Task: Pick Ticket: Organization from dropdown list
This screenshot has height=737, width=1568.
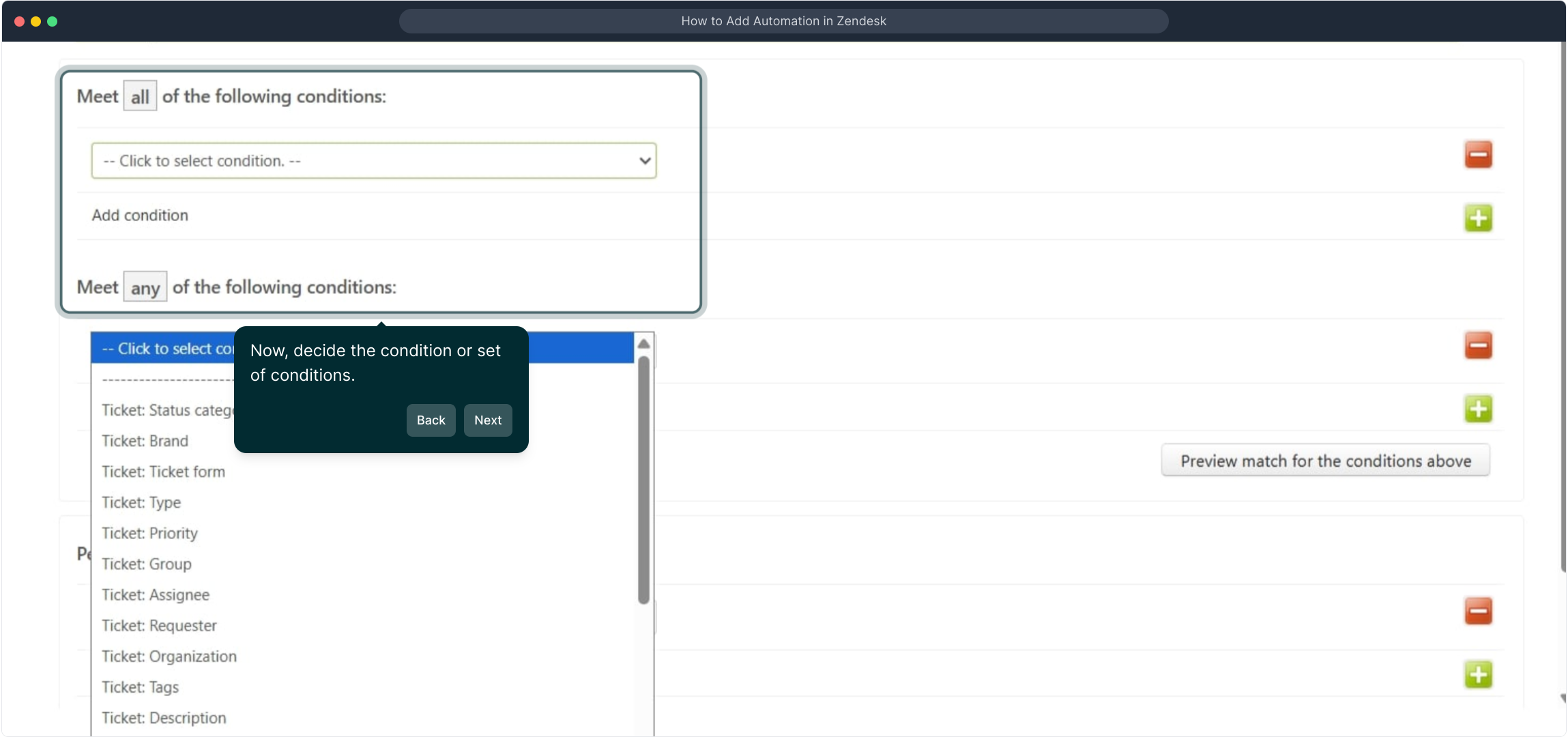Action: 169,656
